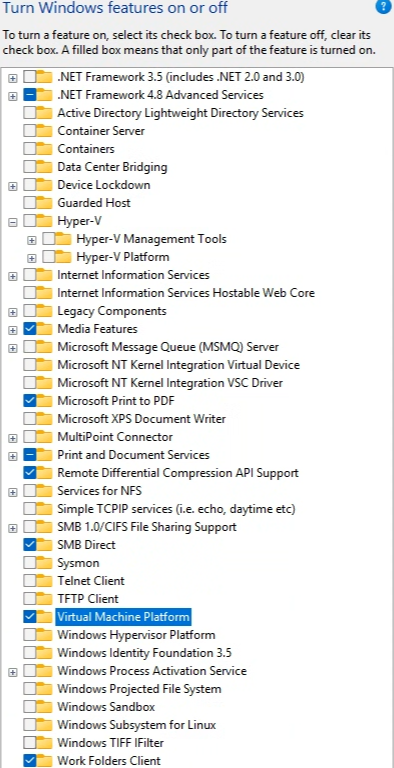
Task: Click folder icon beside Windows Sandbox
Action: pos(45,707)
